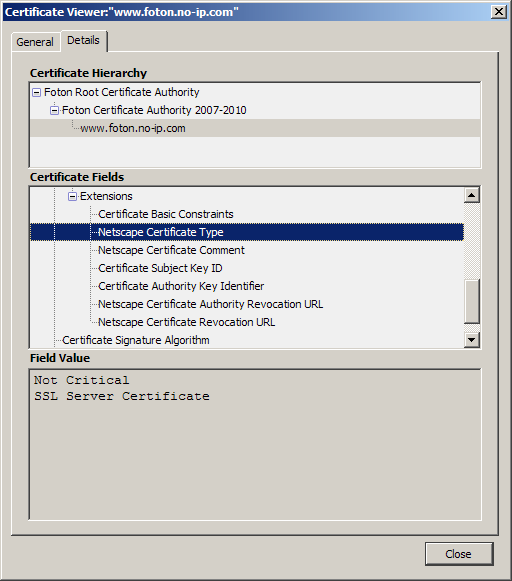The width and height of the screenshot is (512, 581).
Task: Click the Close button
Action: pos(459,554)
